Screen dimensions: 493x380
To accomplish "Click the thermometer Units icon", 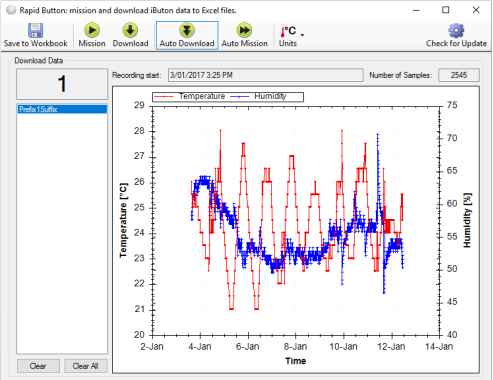I will pyautogui.click(x=288, y=31).
